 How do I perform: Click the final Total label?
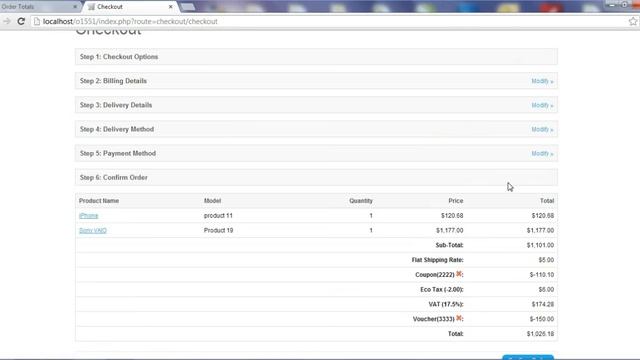[x=456, y=333]
